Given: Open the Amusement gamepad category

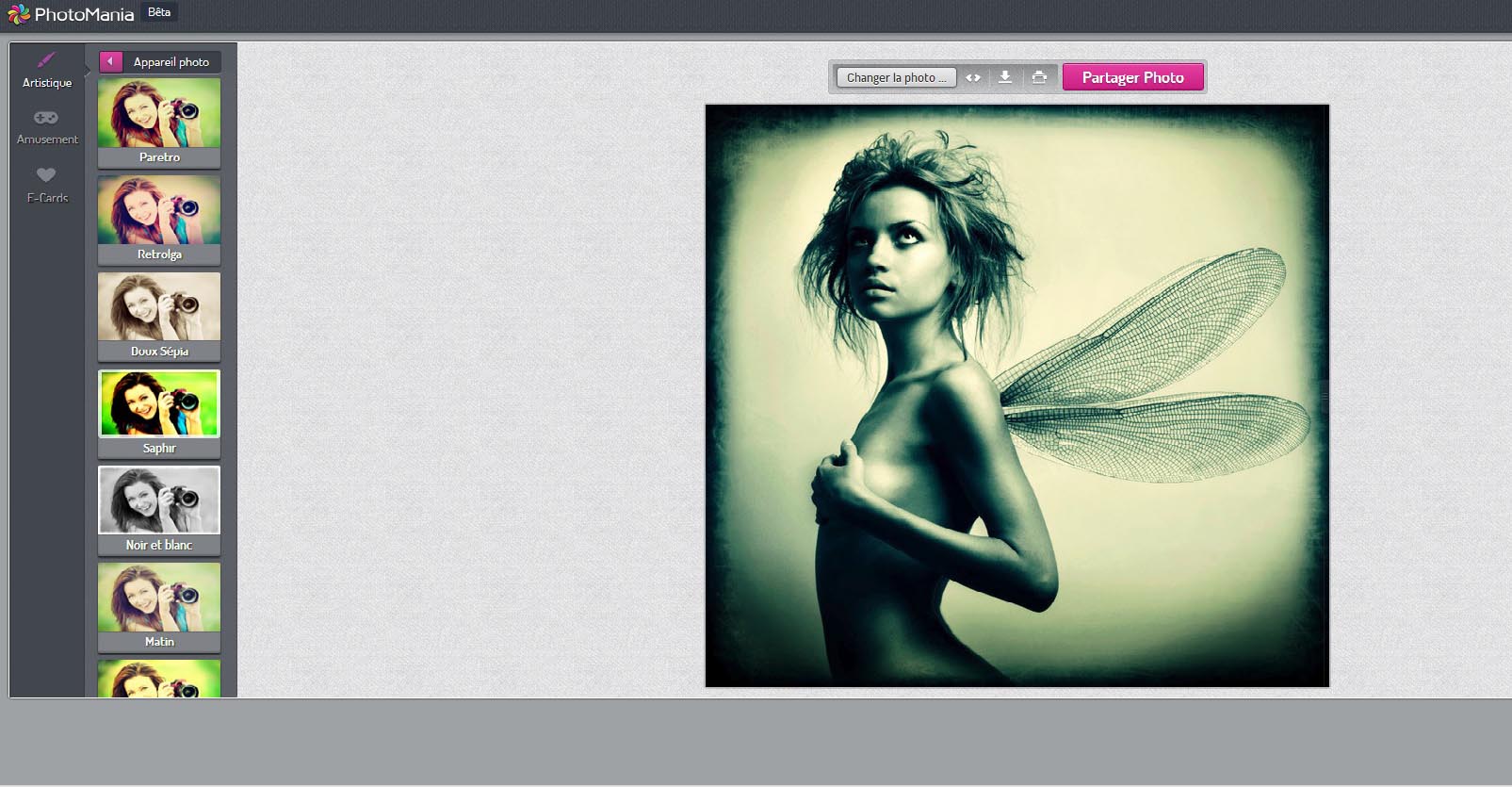Looking at the screenshot, I should 46,118.
